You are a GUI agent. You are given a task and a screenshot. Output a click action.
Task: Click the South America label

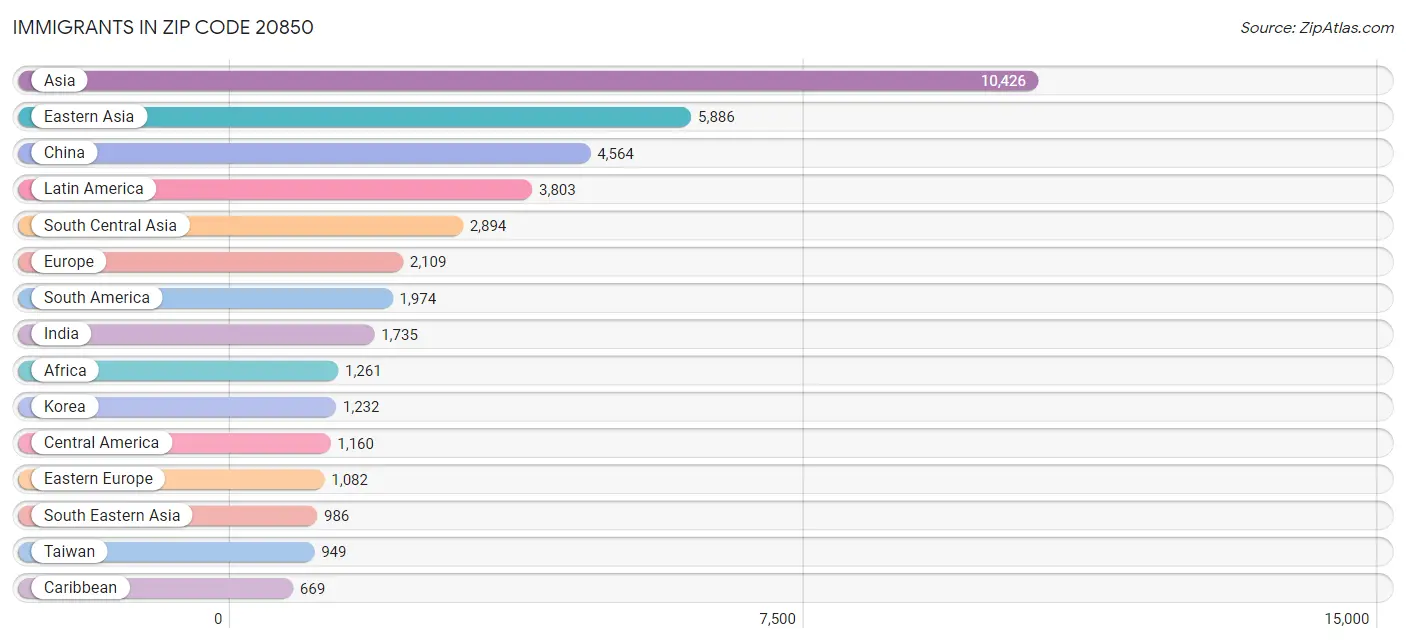[96, 297]
